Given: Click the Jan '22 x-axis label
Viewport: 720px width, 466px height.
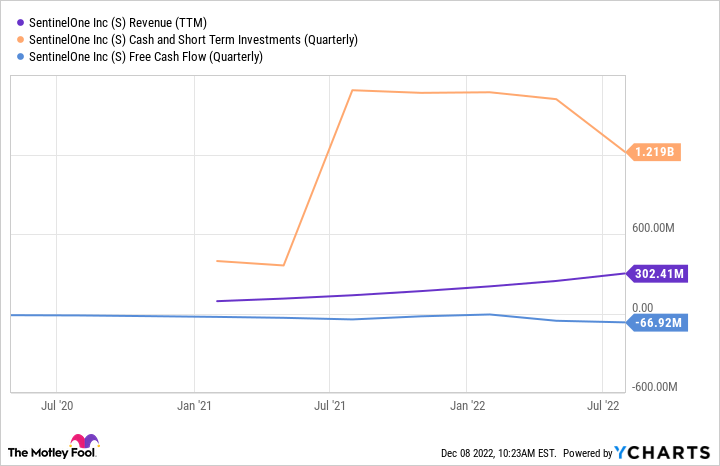Looking at the screenshot, I should (x=467, y=405).
